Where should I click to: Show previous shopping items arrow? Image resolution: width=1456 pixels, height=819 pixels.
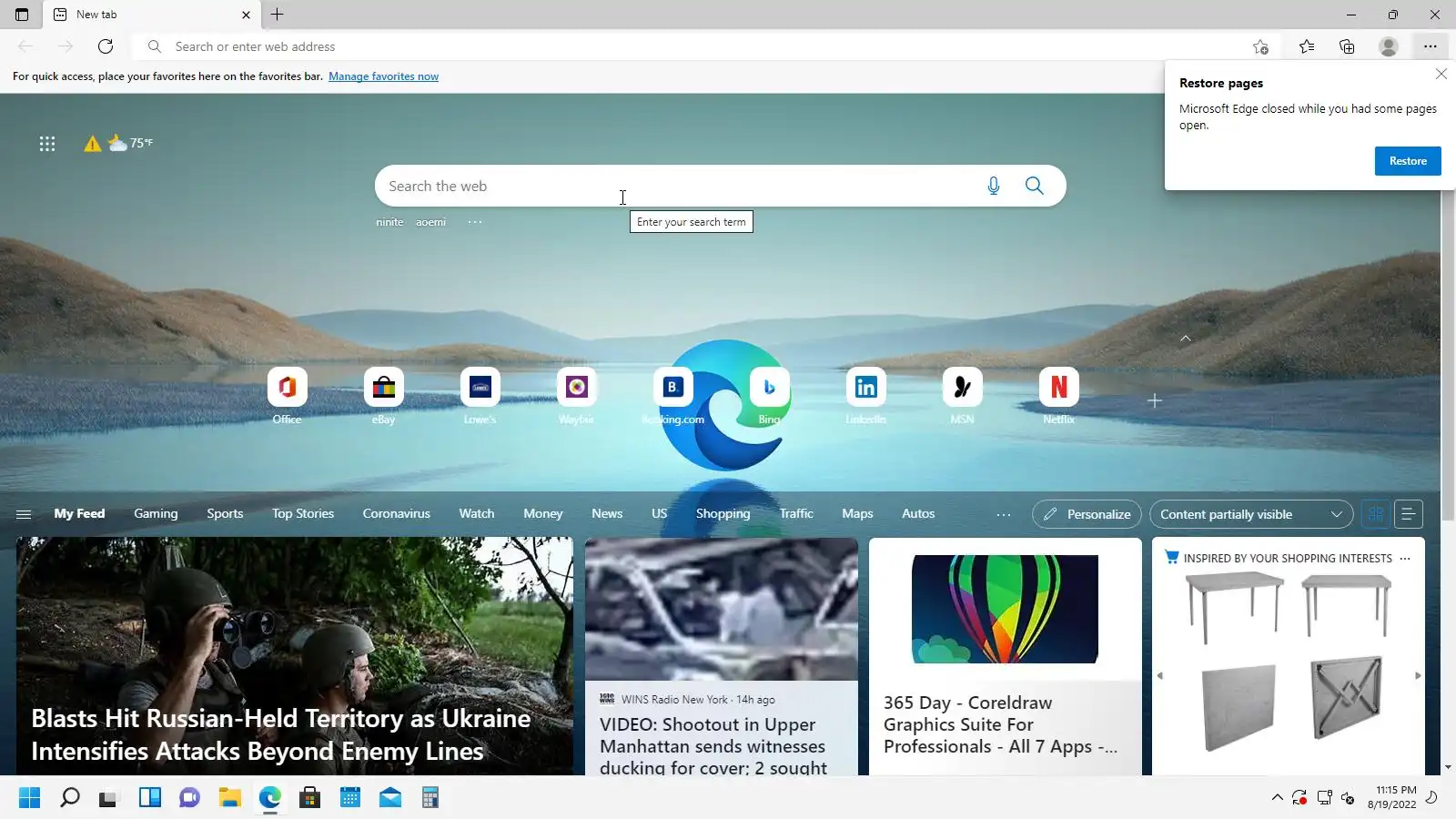click(1159, 675)
